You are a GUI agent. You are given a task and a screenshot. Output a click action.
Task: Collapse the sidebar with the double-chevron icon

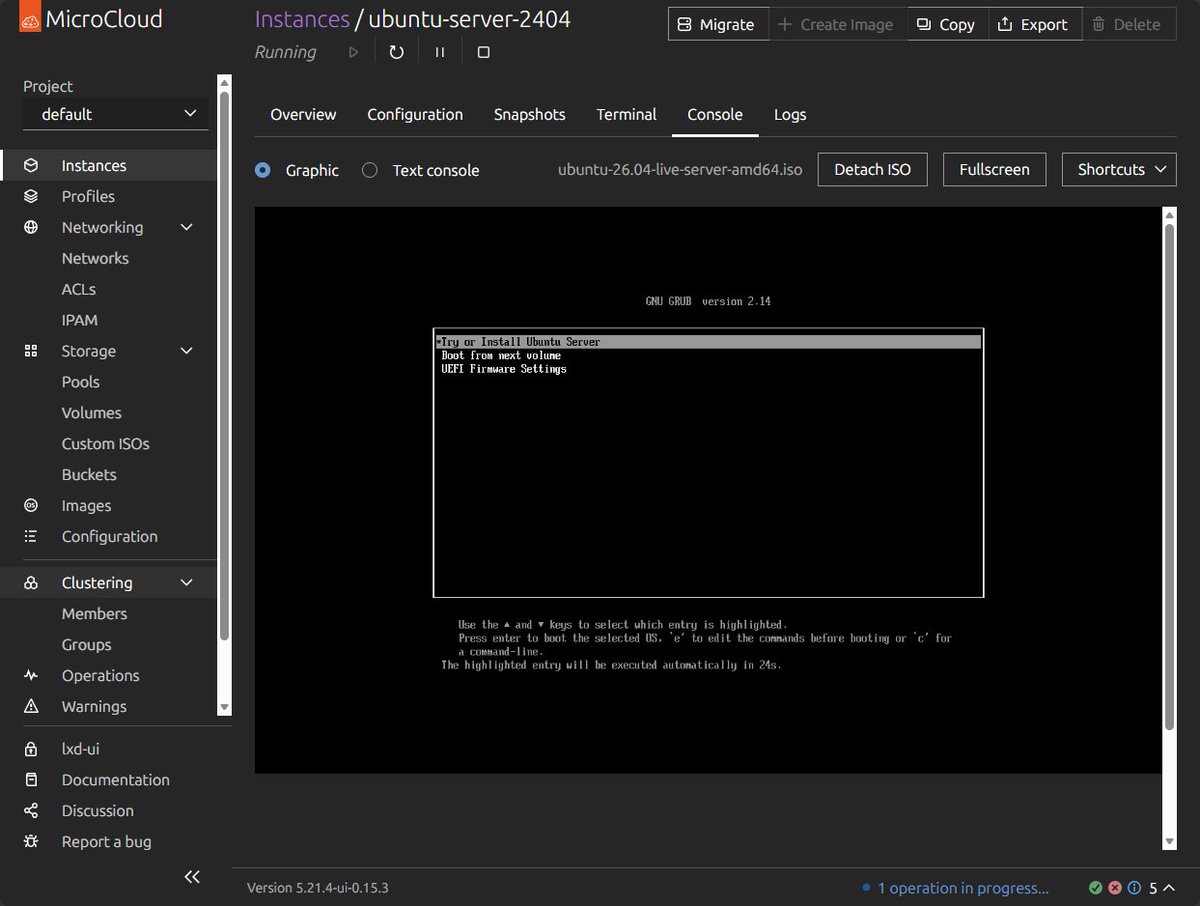192,877
